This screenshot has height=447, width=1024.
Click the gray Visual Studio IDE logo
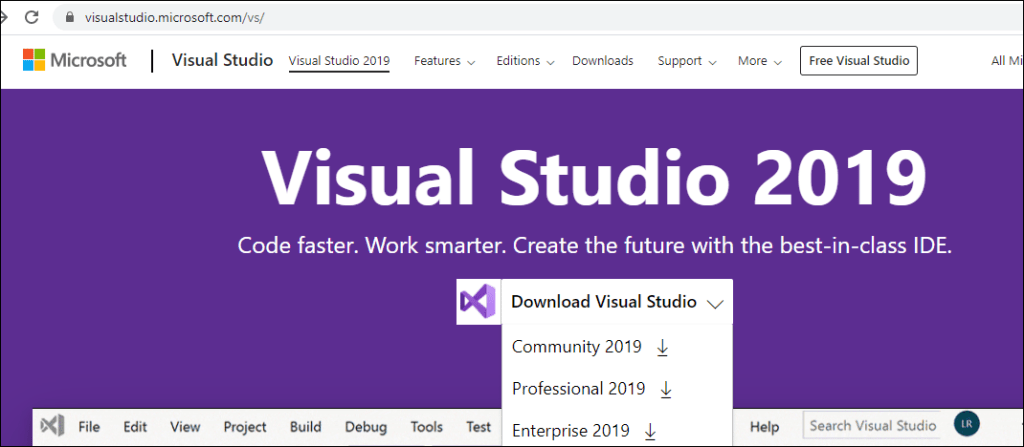point(53,427)
